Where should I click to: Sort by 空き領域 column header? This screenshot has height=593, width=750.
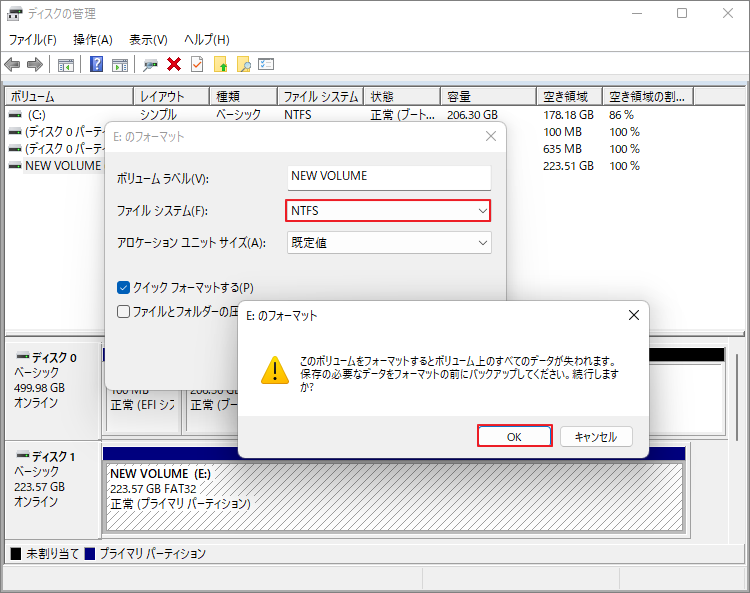click(x=570, y=97)
